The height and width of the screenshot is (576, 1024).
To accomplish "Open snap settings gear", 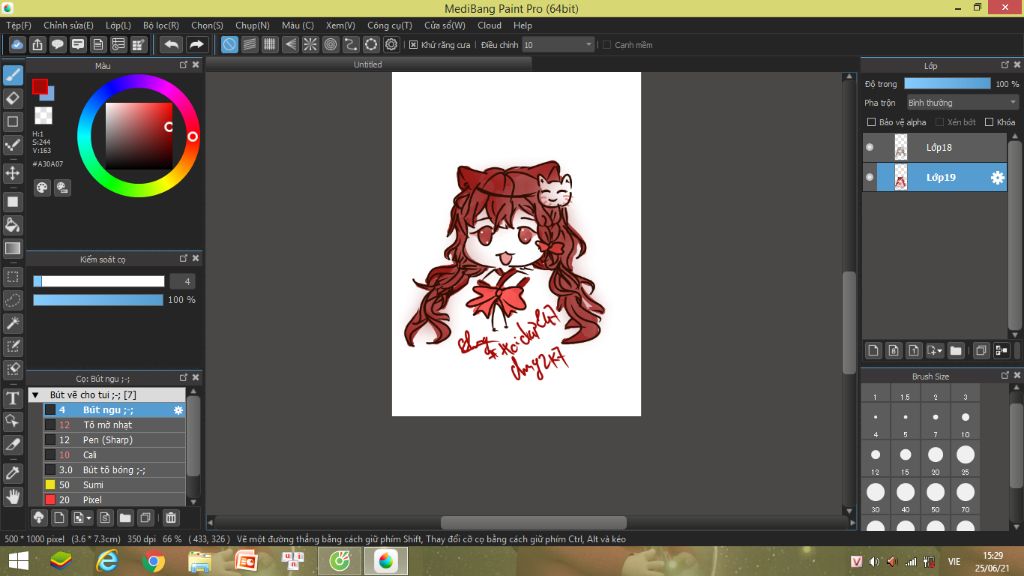I will [x=391, y=44].
